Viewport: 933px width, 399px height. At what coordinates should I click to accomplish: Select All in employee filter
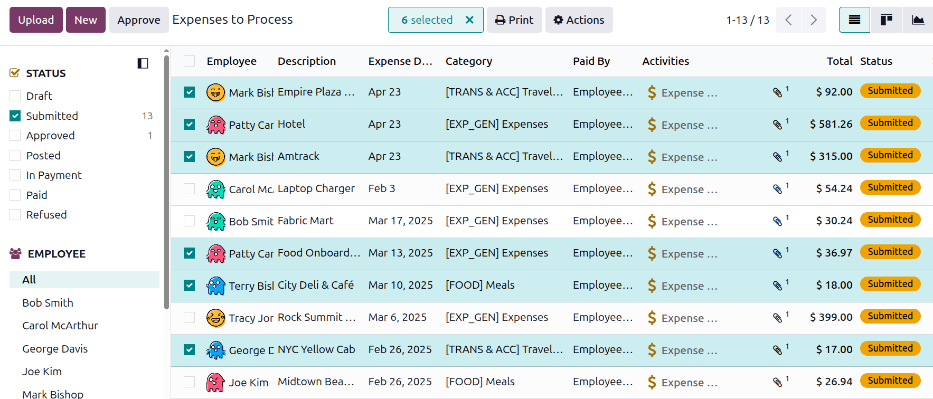click(84, 279)
